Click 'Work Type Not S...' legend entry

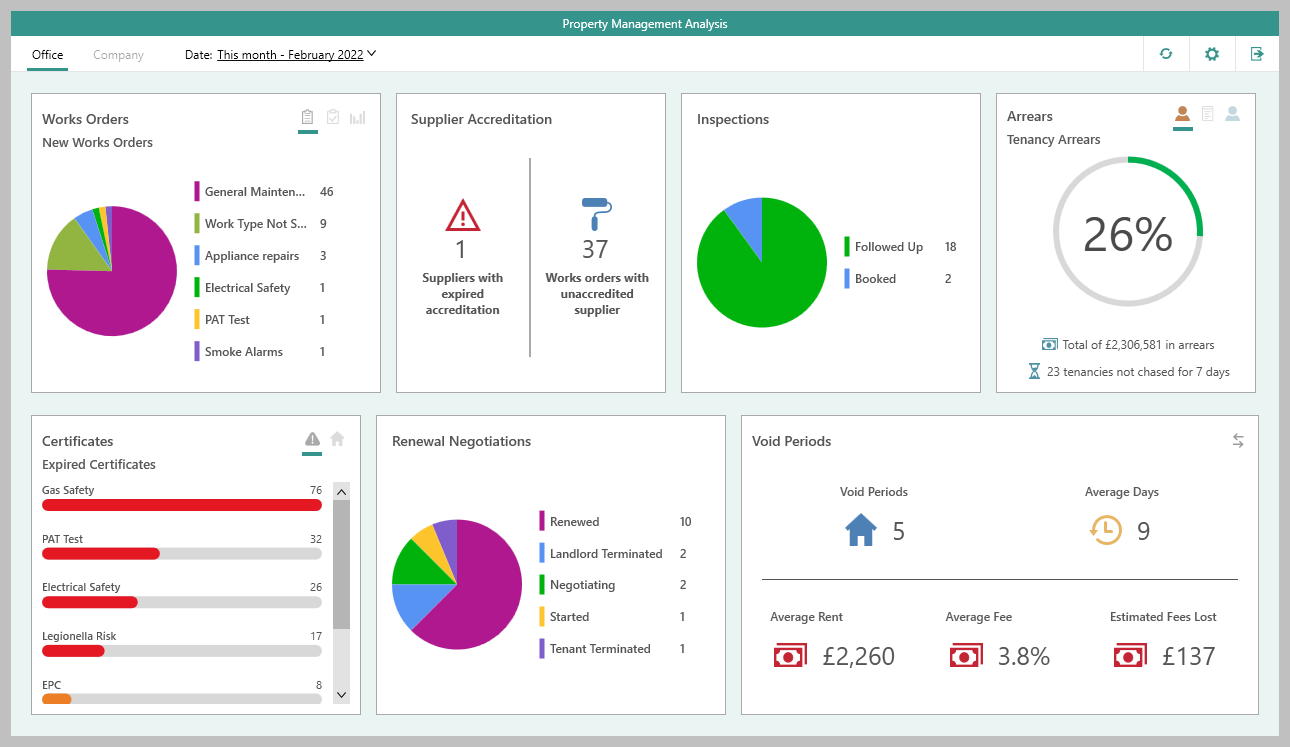point(255,223)
